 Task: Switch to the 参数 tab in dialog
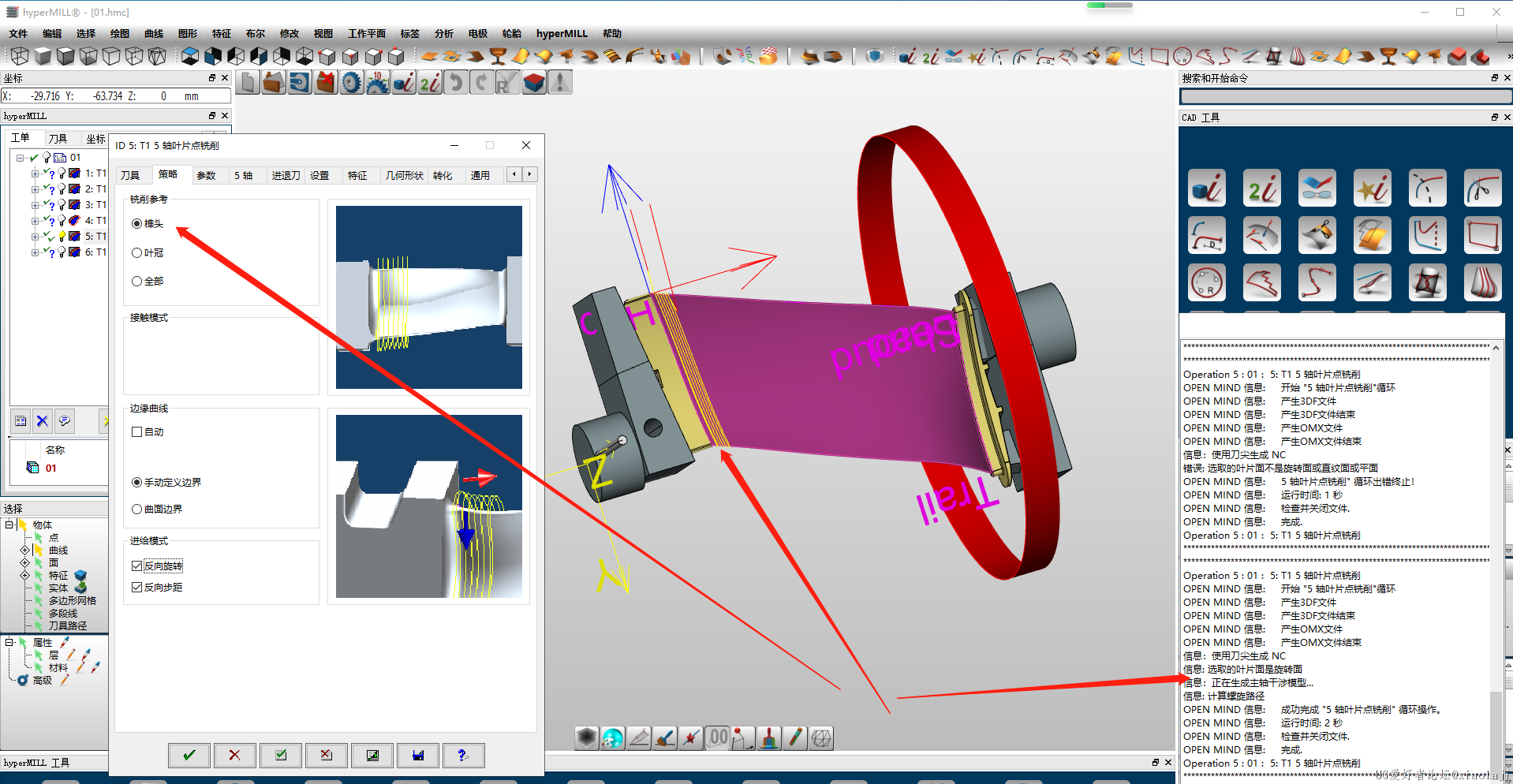[206, 175]
